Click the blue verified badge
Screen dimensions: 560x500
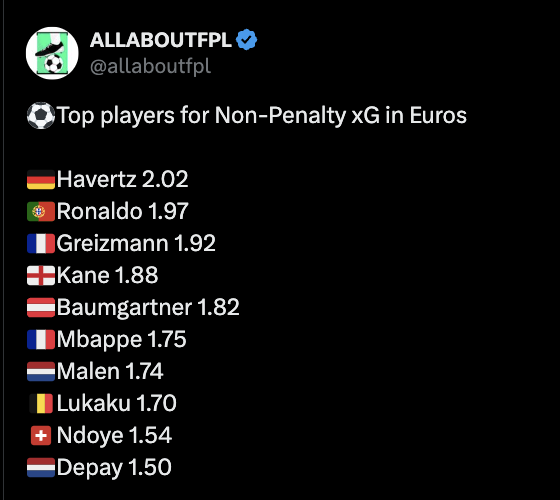pyautogui.click(x=246, y=40)
